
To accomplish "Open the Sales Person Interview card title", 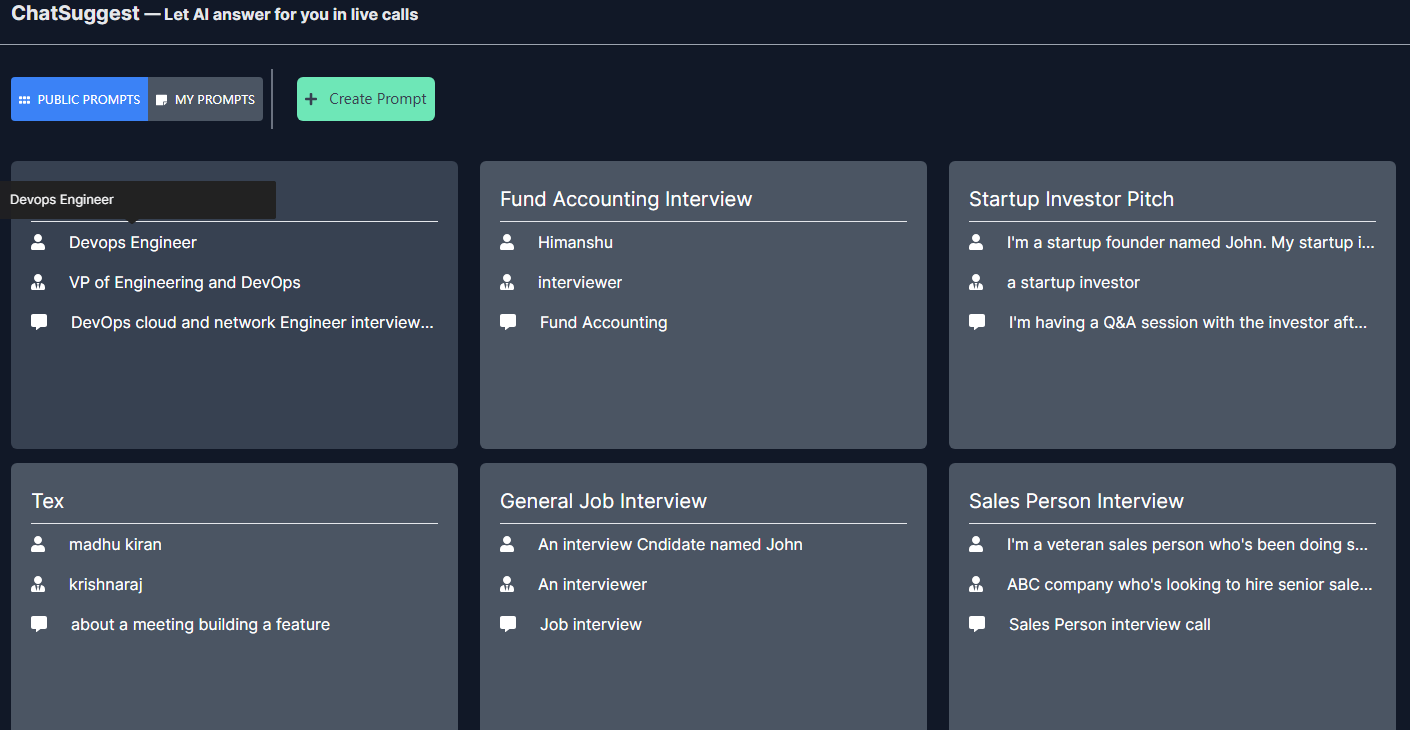I will click(x=1076, y=501).
